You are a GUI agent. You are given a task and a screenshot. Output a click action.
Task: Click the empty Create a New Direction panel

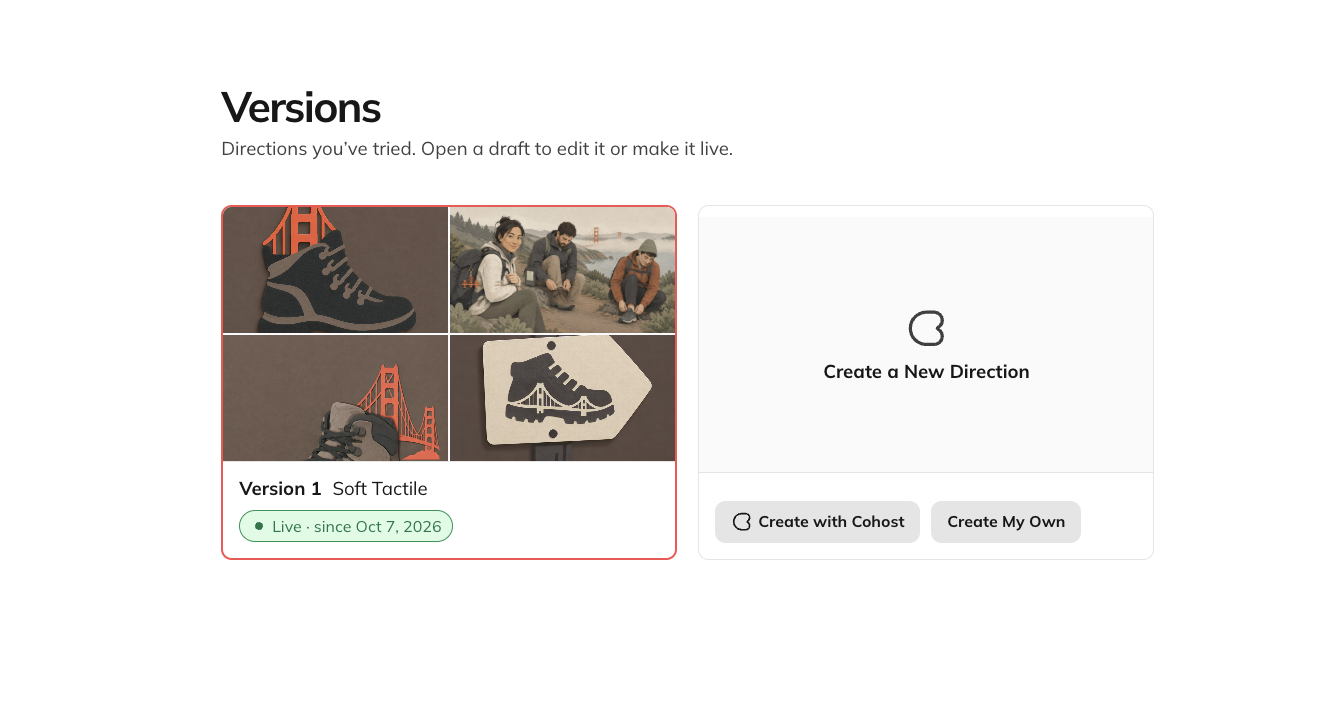926,345
